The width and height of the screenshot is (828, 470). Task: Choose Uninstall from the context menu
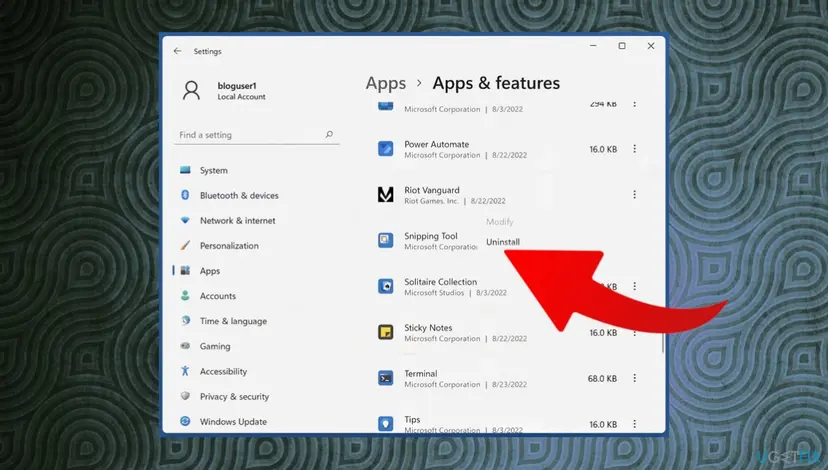pos(503,242)
